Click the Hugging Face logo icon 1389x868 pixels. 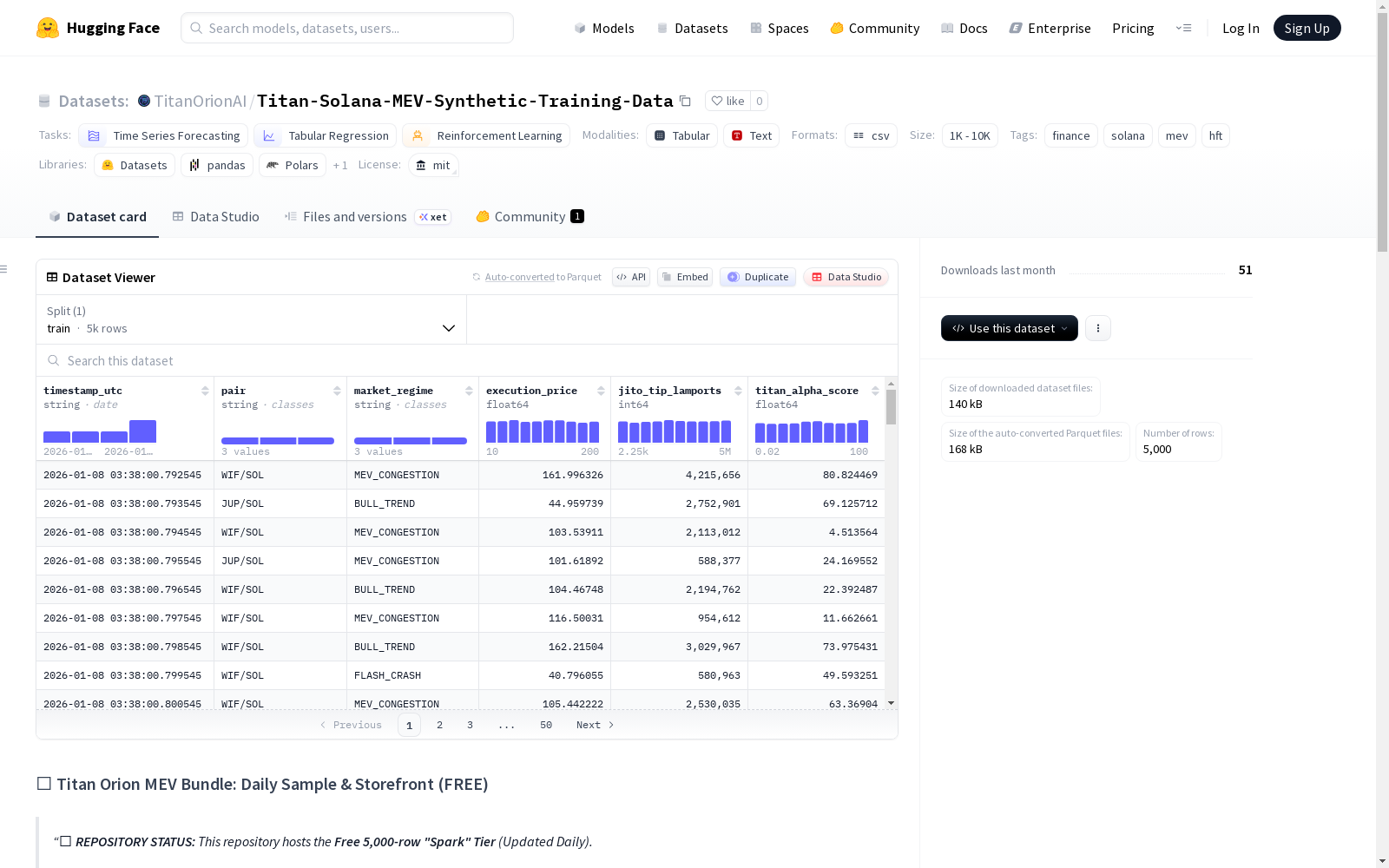48,28
